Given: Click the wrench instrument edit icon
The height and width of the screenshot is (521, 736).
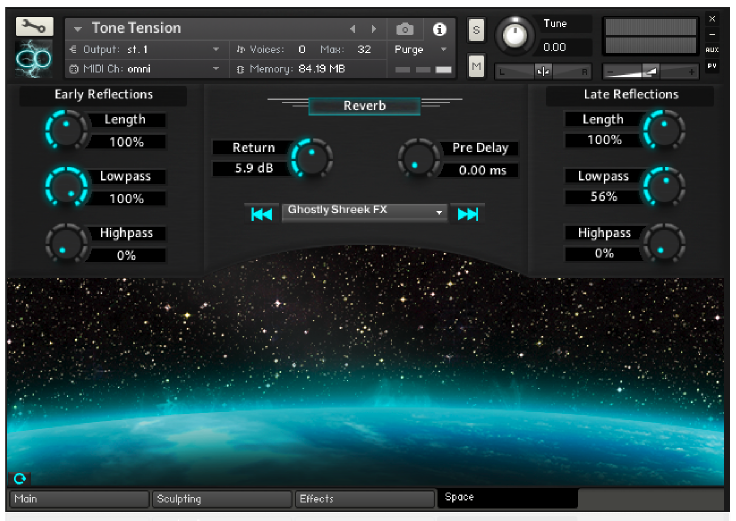Looking at the screenshot, I should [35, 27].
